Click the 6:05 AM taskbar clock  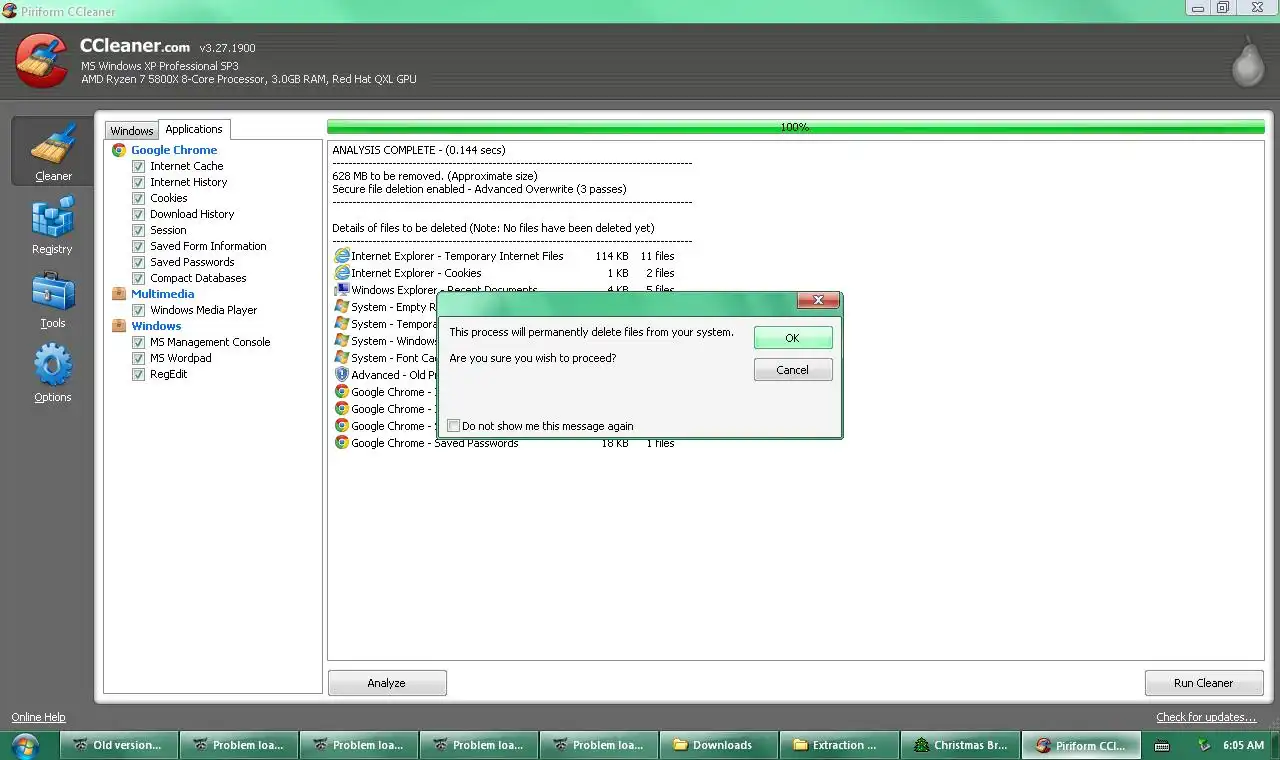1243,746
